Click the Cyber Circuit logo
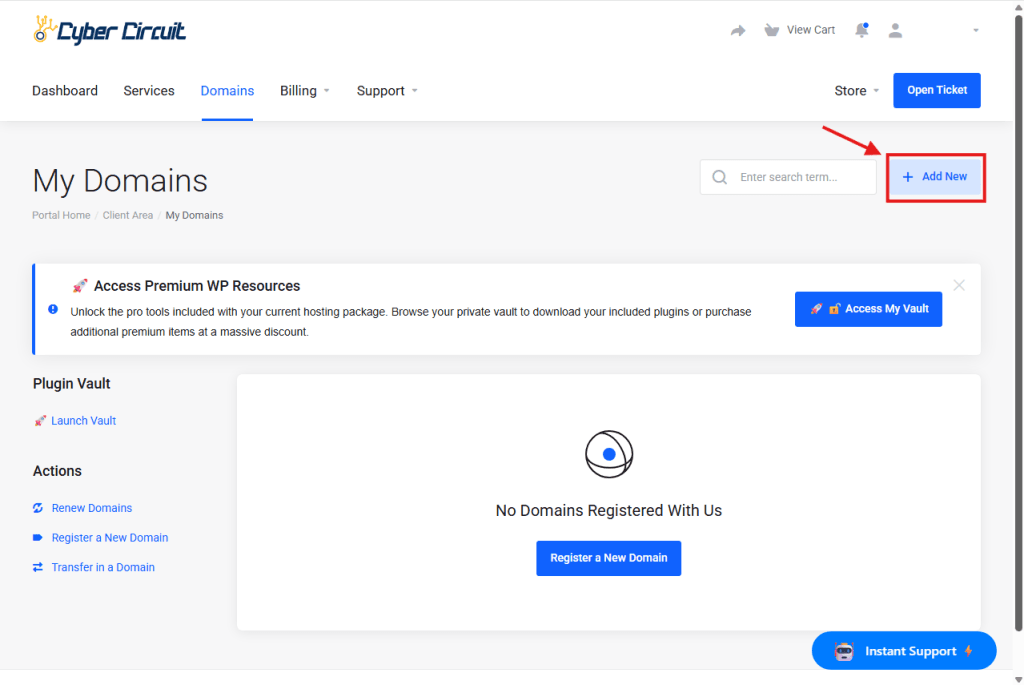This screenshot has width=1024, height=685. [x=109, y=31]
